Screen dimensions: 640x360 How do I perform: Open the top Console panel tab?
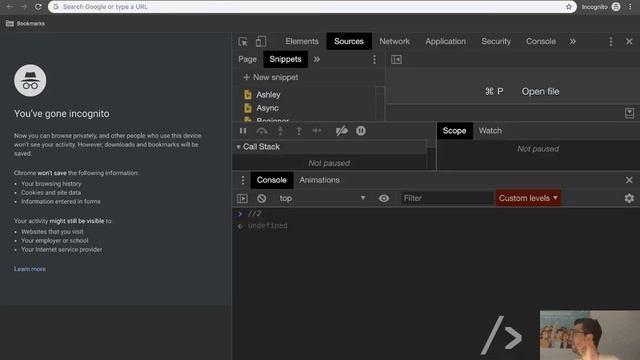[x=541, y=41]
